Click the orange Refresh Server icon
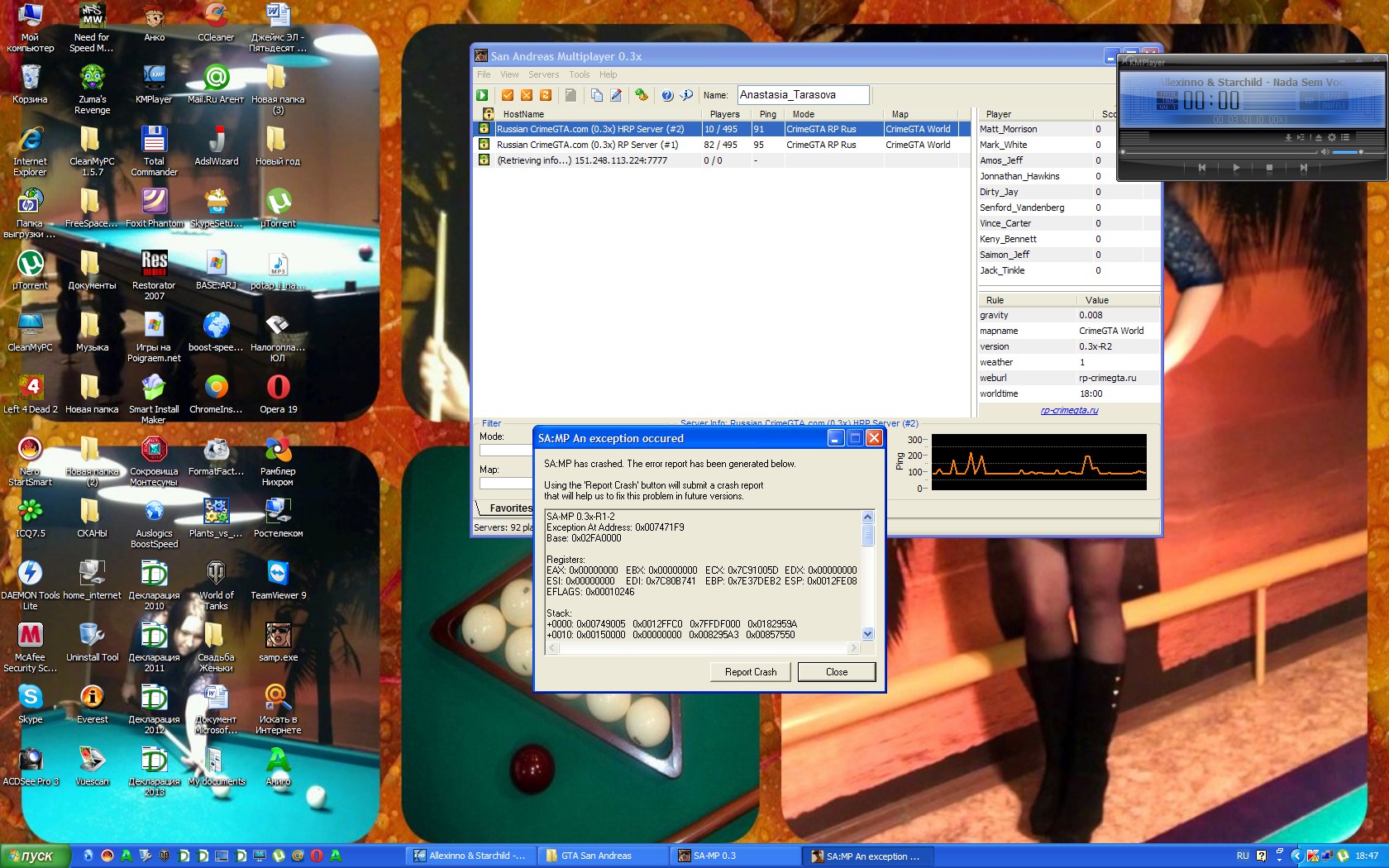1389x868 pixels. click(x=546, y=95)
